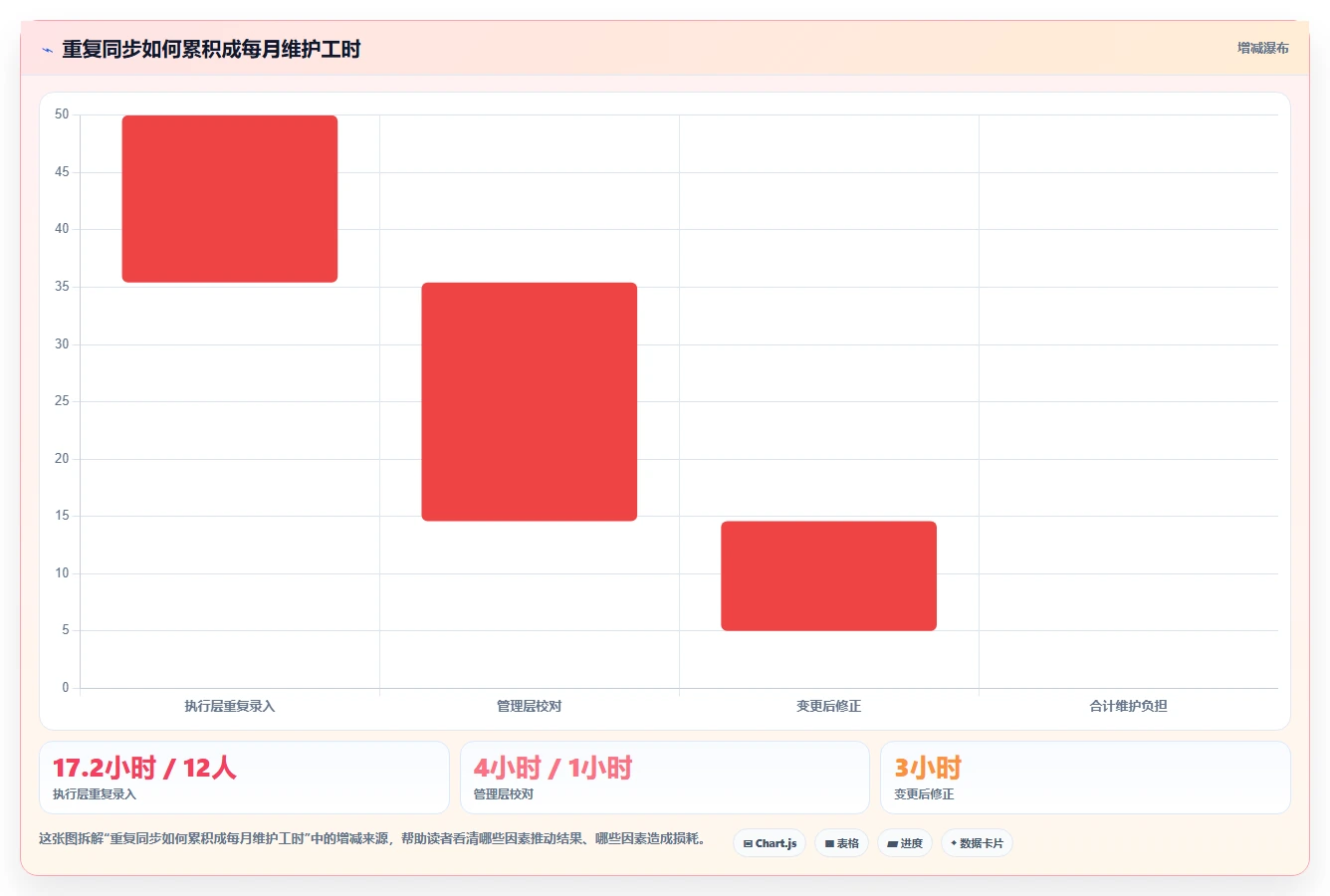
Task: Click the 执行层重复录入 x-axis label
Action: pos(230,706)
